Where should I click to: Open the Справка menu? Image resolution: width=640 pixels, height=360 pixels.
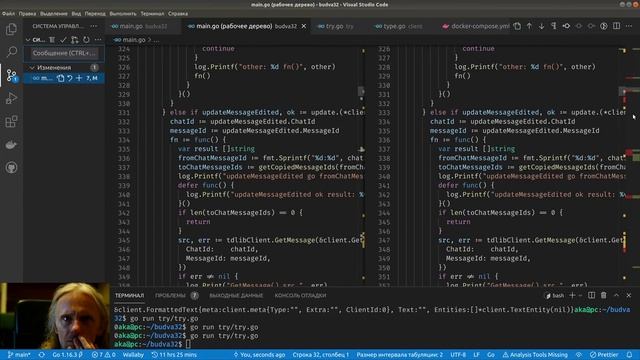click(x=178, y=13)
